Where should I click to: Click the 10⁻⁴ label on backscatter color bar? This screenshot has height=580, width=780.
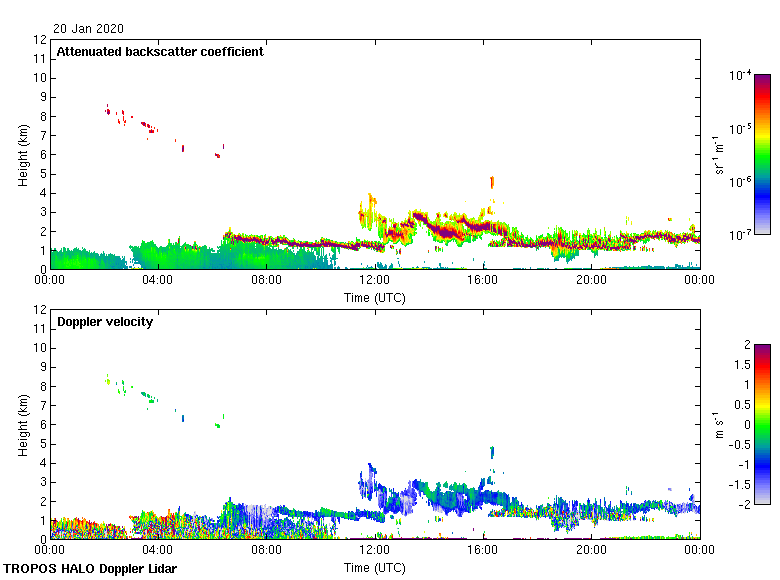(741, 75)
